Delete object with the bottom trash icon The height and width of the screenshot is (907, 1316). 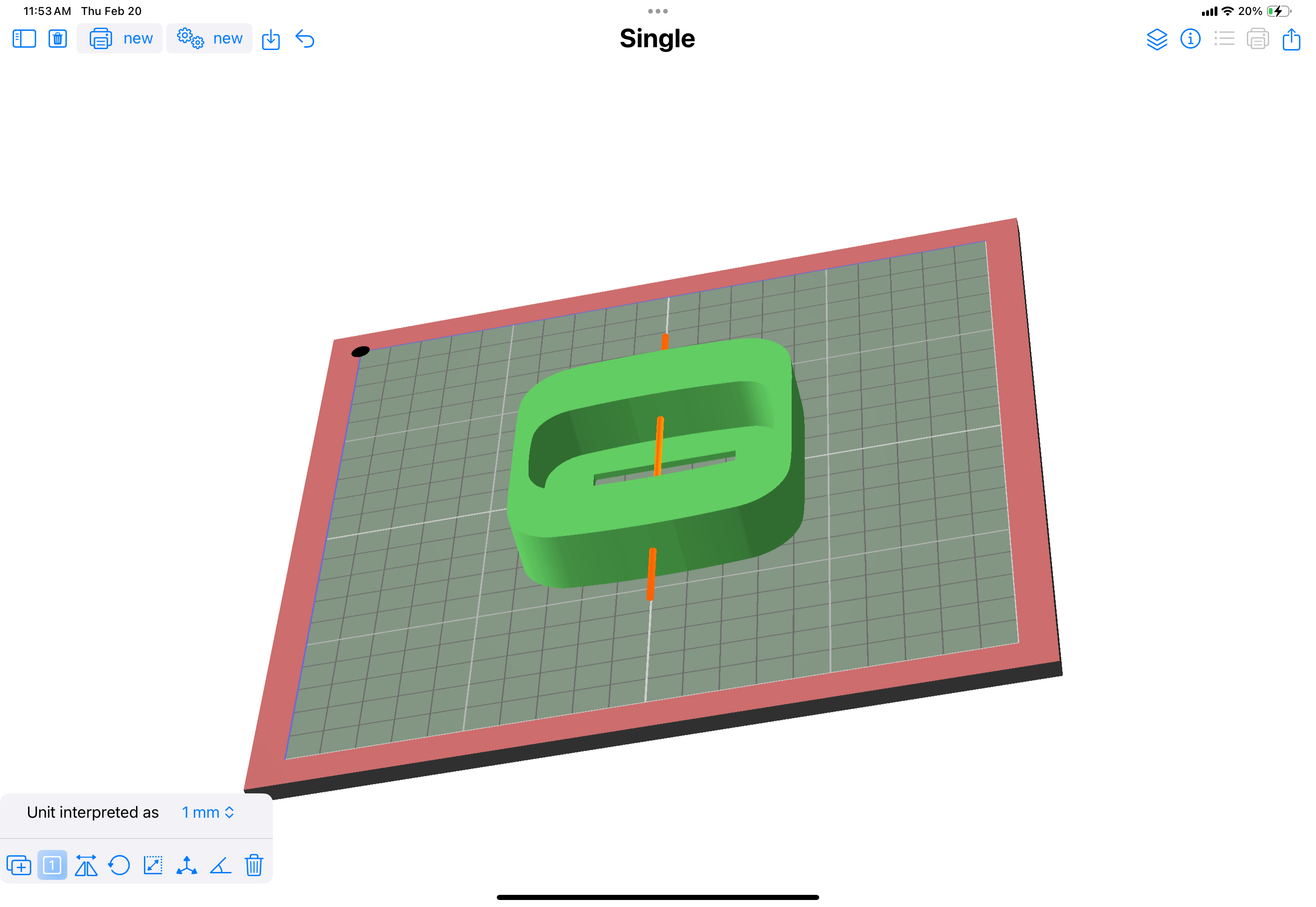pos(254,865)
